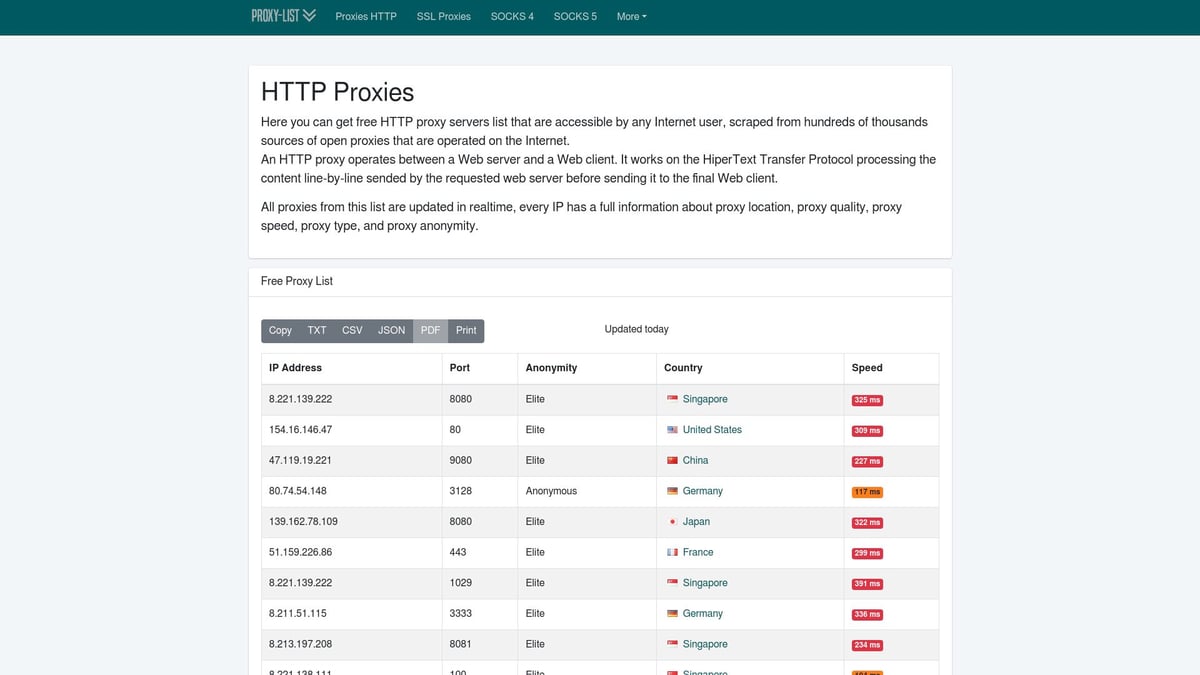Click Singapore flag in port 1029 row
Viewport: 1200px width, 675px height.
[x=672, y=583]
